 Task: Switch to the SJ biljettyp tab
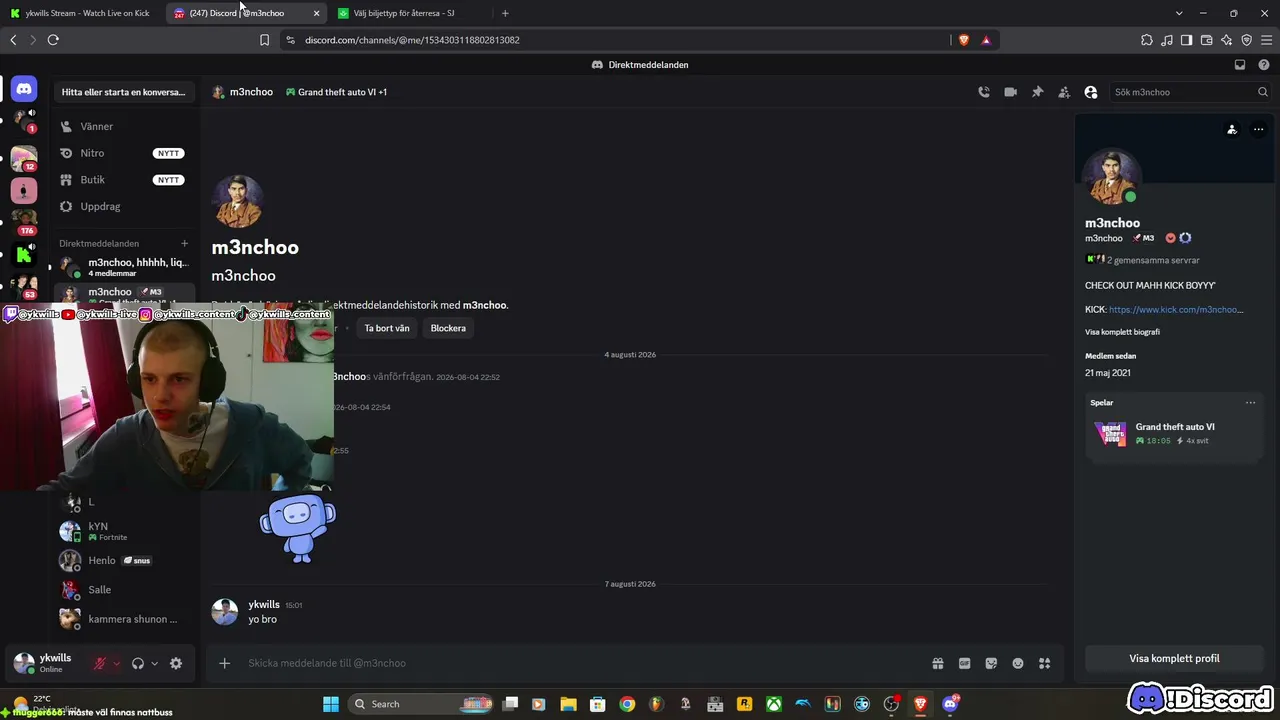(410, 13)
